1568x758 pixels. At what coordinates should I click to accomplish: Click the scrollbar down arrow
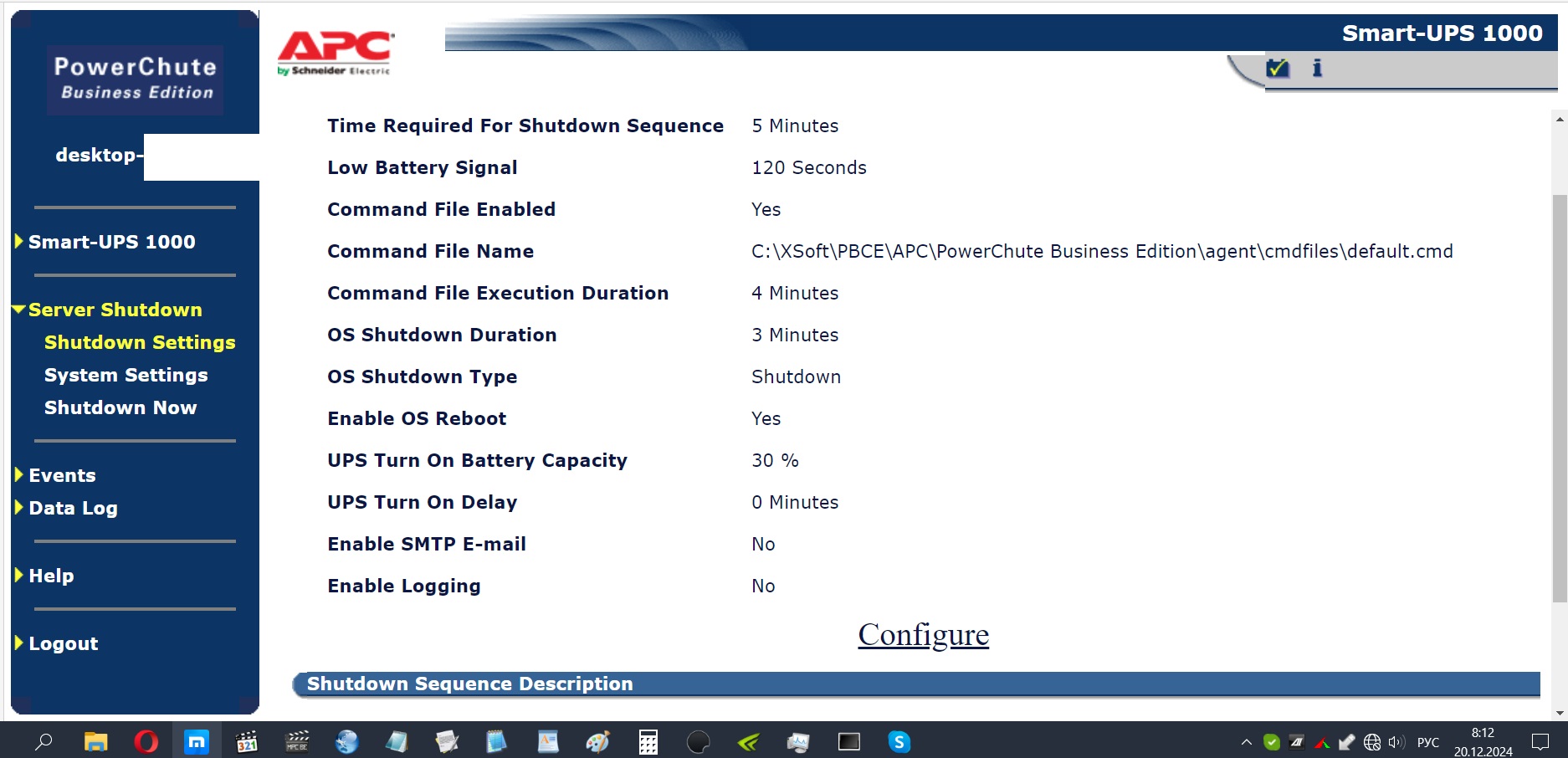point(1560,714)
